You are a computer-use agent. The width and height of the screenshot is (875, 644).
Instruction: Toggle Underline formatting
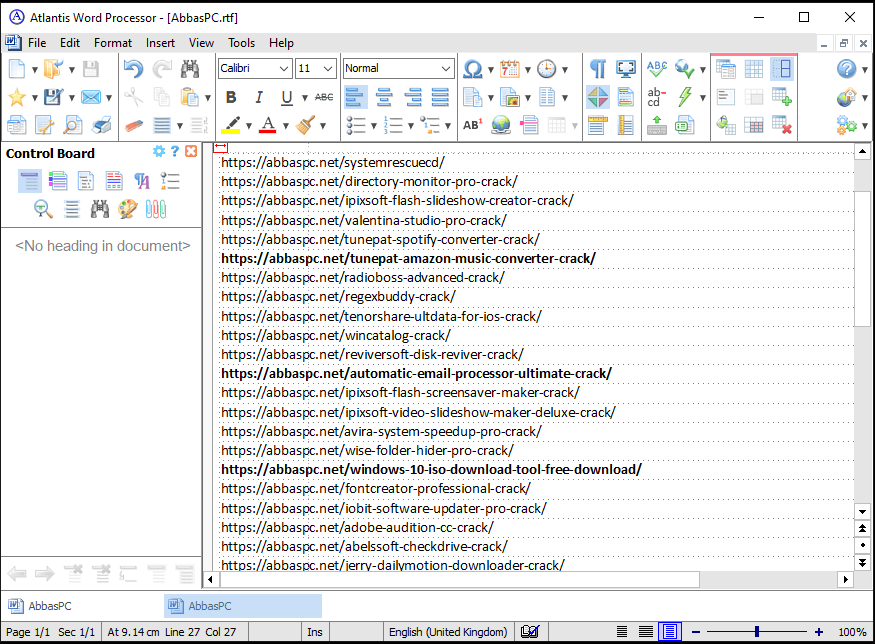(x=286, y=97)
